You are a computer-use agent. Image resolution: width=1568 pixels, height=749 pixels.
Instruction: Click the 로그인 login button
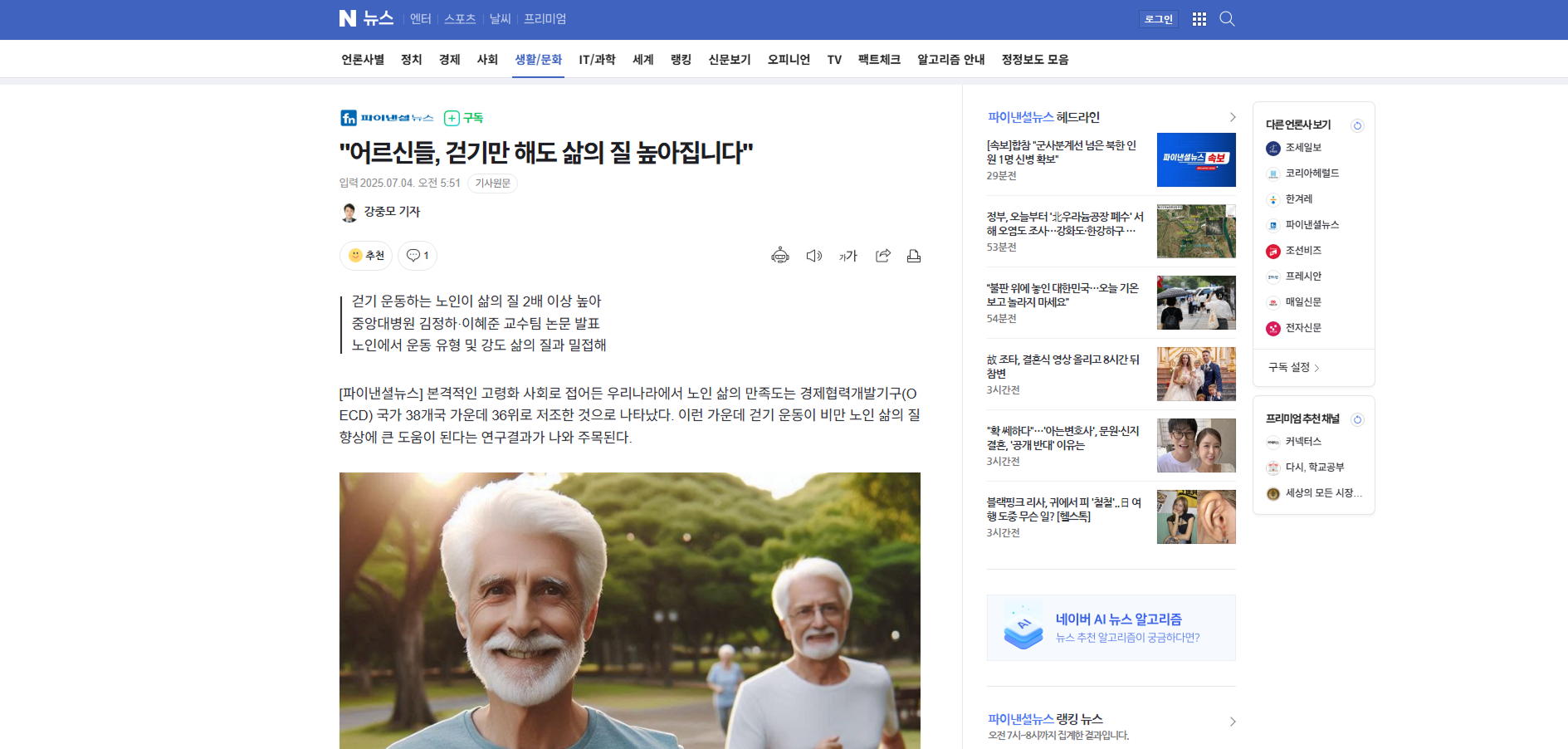click(x=1158, y=19)
